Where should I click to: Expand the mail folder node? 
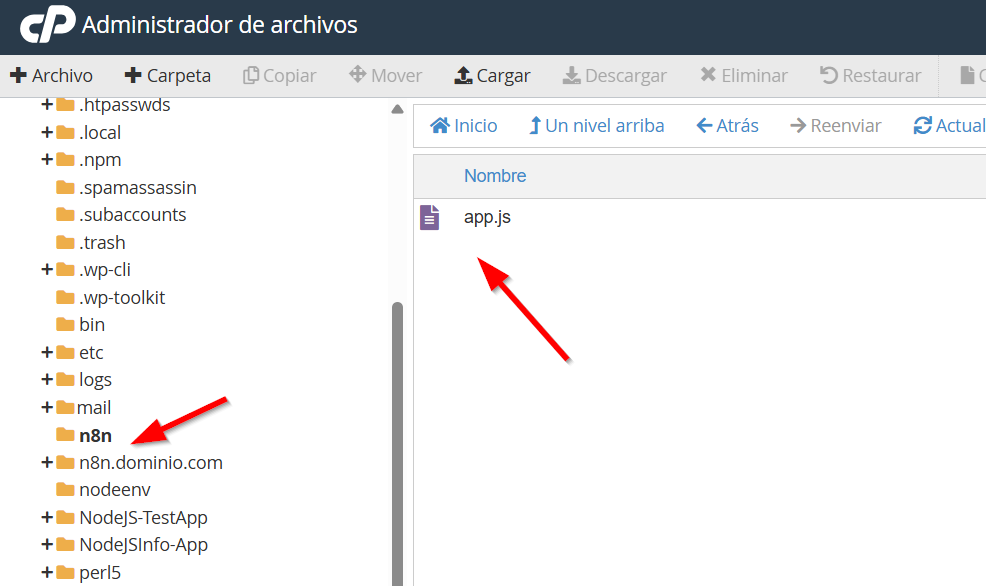pyautogui.click(x=47, y=408)
